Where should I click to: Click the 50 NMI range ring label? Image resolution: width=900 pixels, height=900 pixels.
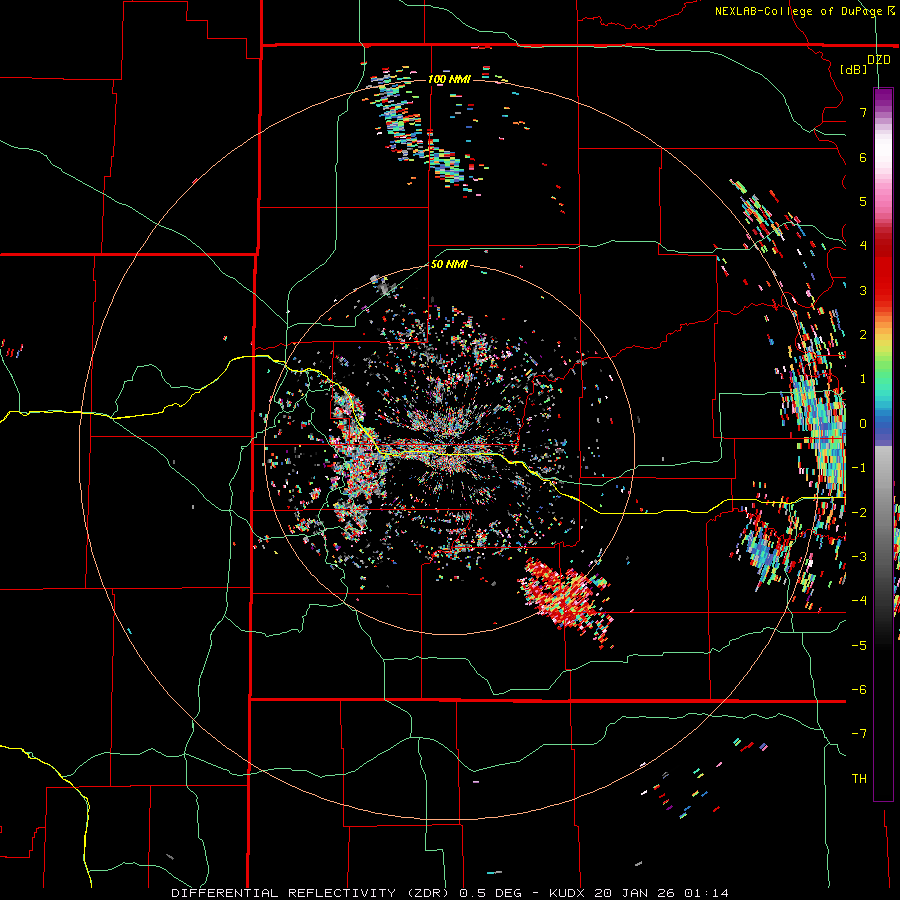point(449,265)
